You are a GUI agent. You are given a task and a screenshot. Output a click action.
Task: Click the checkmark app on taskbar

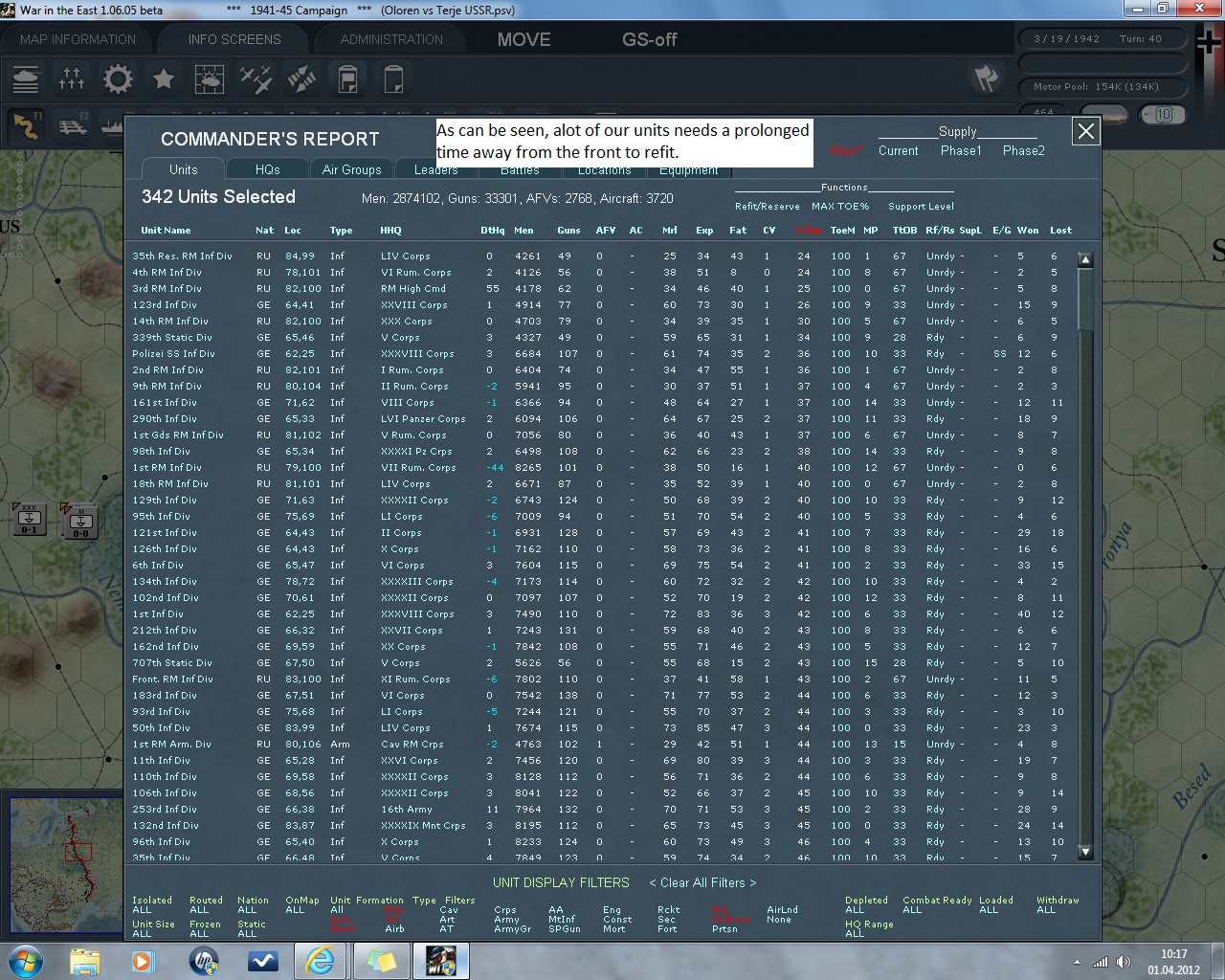(263, 960)
